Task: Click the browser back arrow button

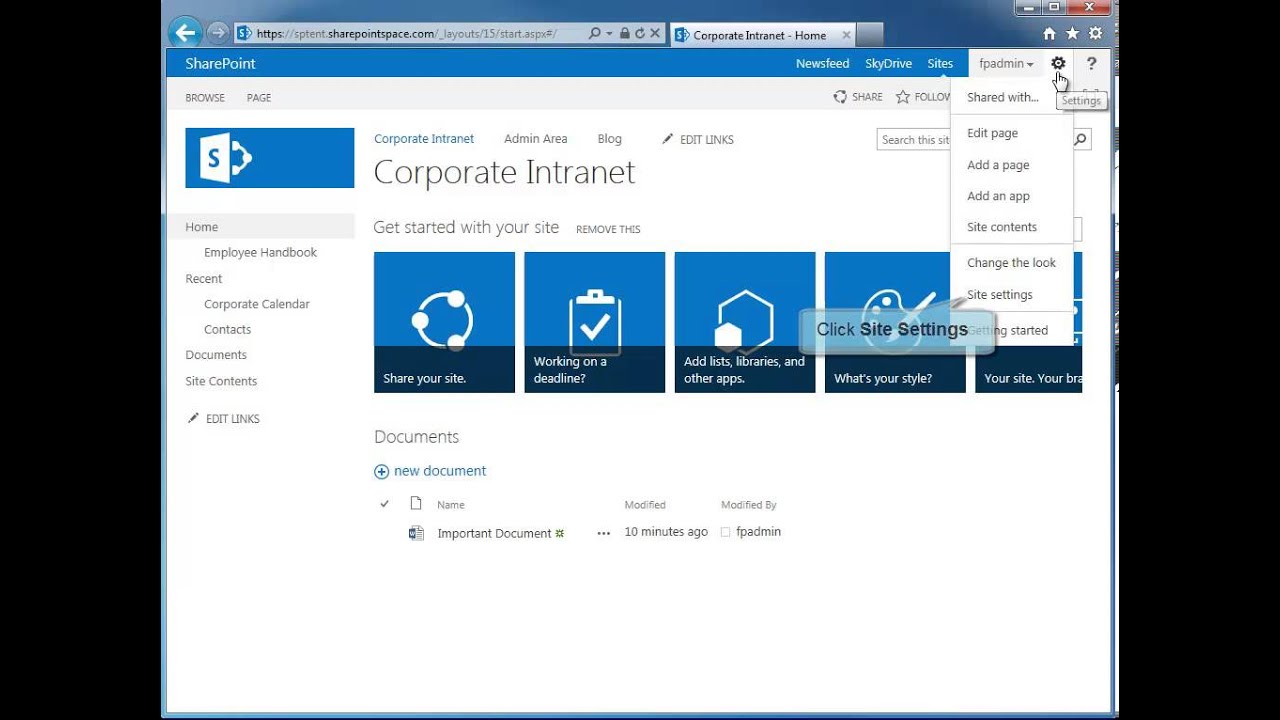Action: [185, 33]
